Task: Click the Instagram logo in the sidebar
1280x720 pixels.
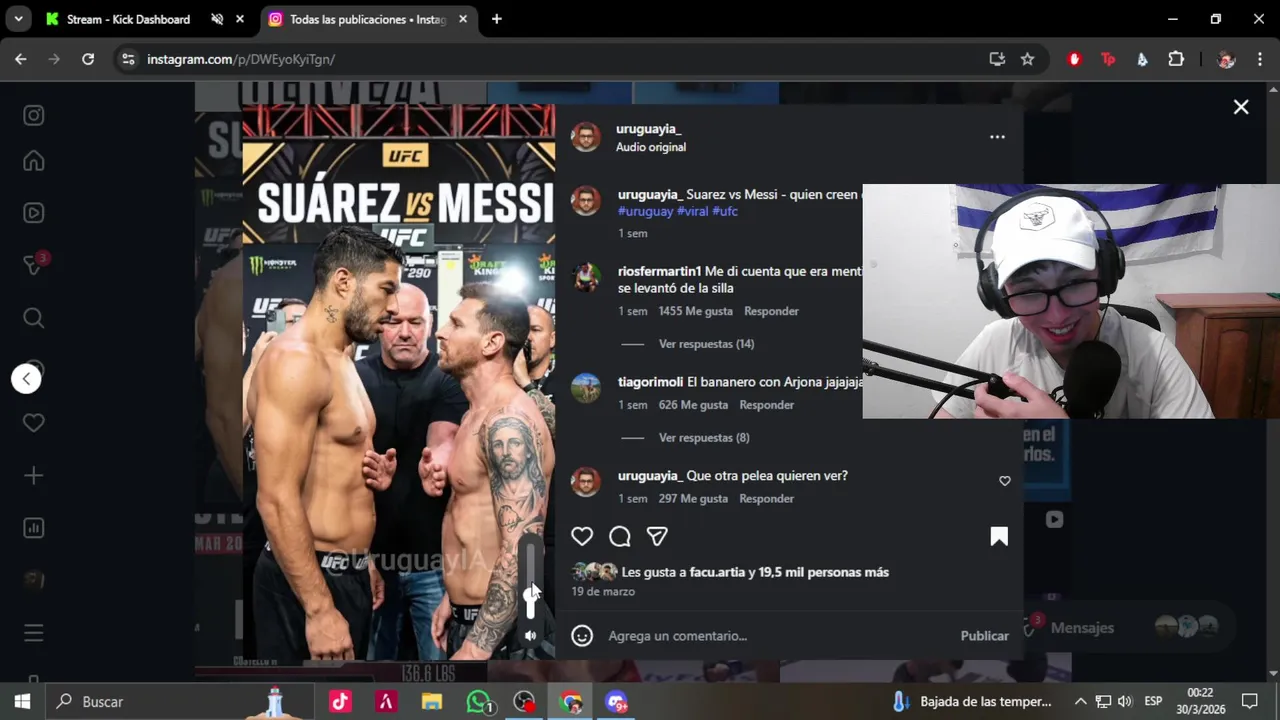Action: click(x=34, y=115)
